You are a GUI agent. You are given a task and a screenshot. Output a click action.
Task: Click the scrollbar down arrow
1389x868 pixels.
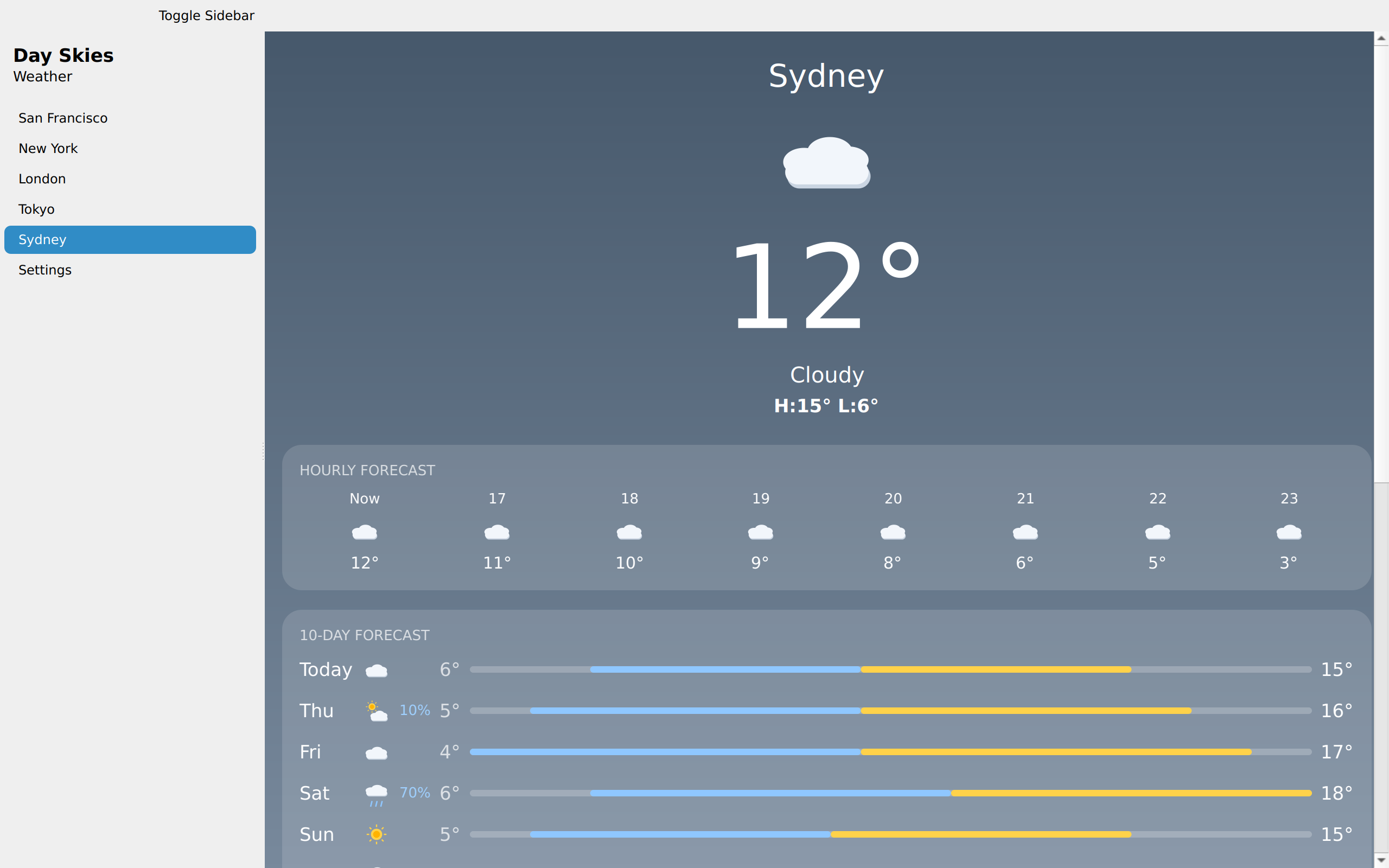click(1381, 860)
